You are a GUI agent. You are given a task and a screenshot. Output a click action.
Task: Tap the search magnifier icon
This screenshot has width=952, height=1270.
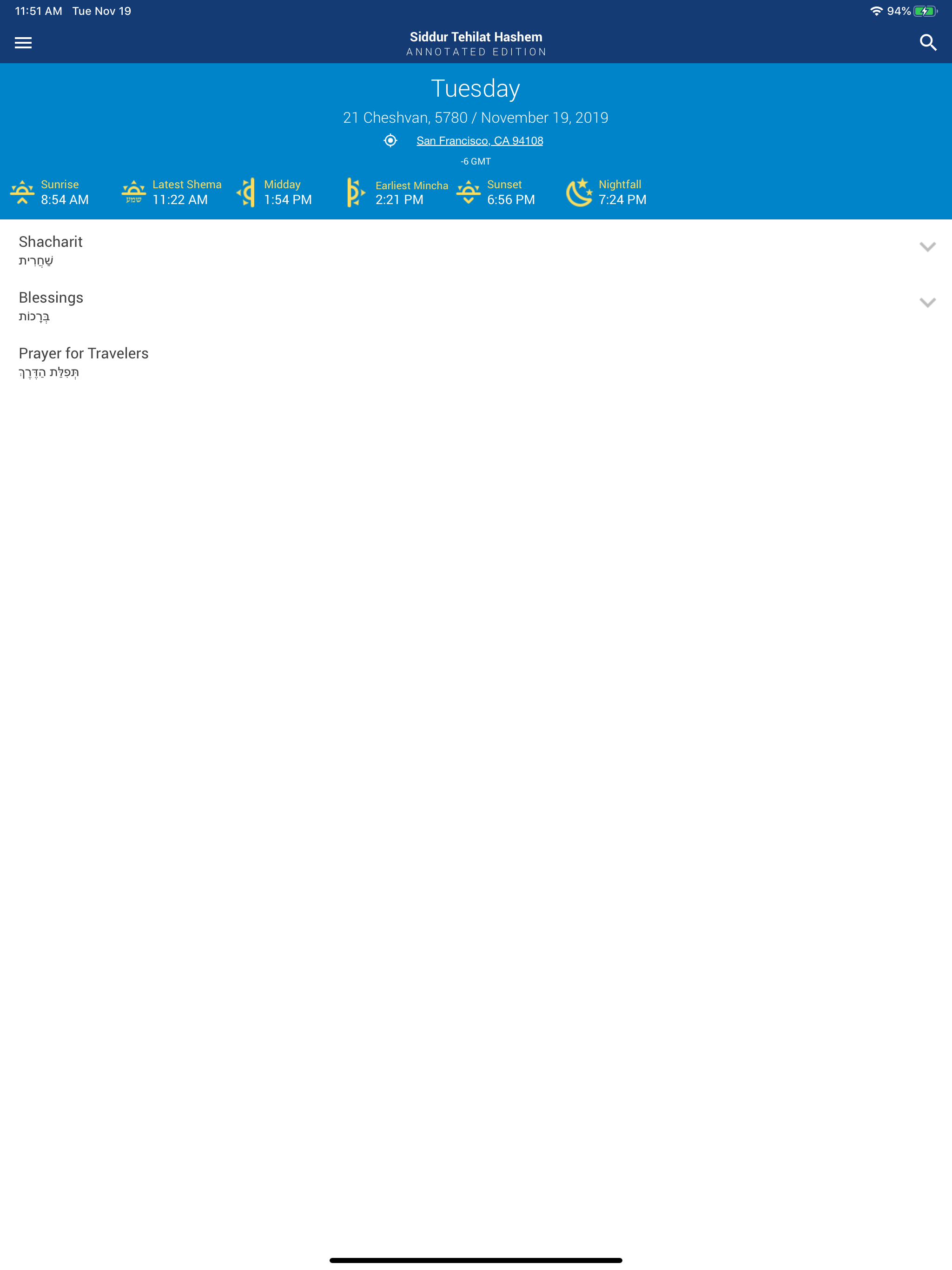pyautogui.click(x=928, y=42)
